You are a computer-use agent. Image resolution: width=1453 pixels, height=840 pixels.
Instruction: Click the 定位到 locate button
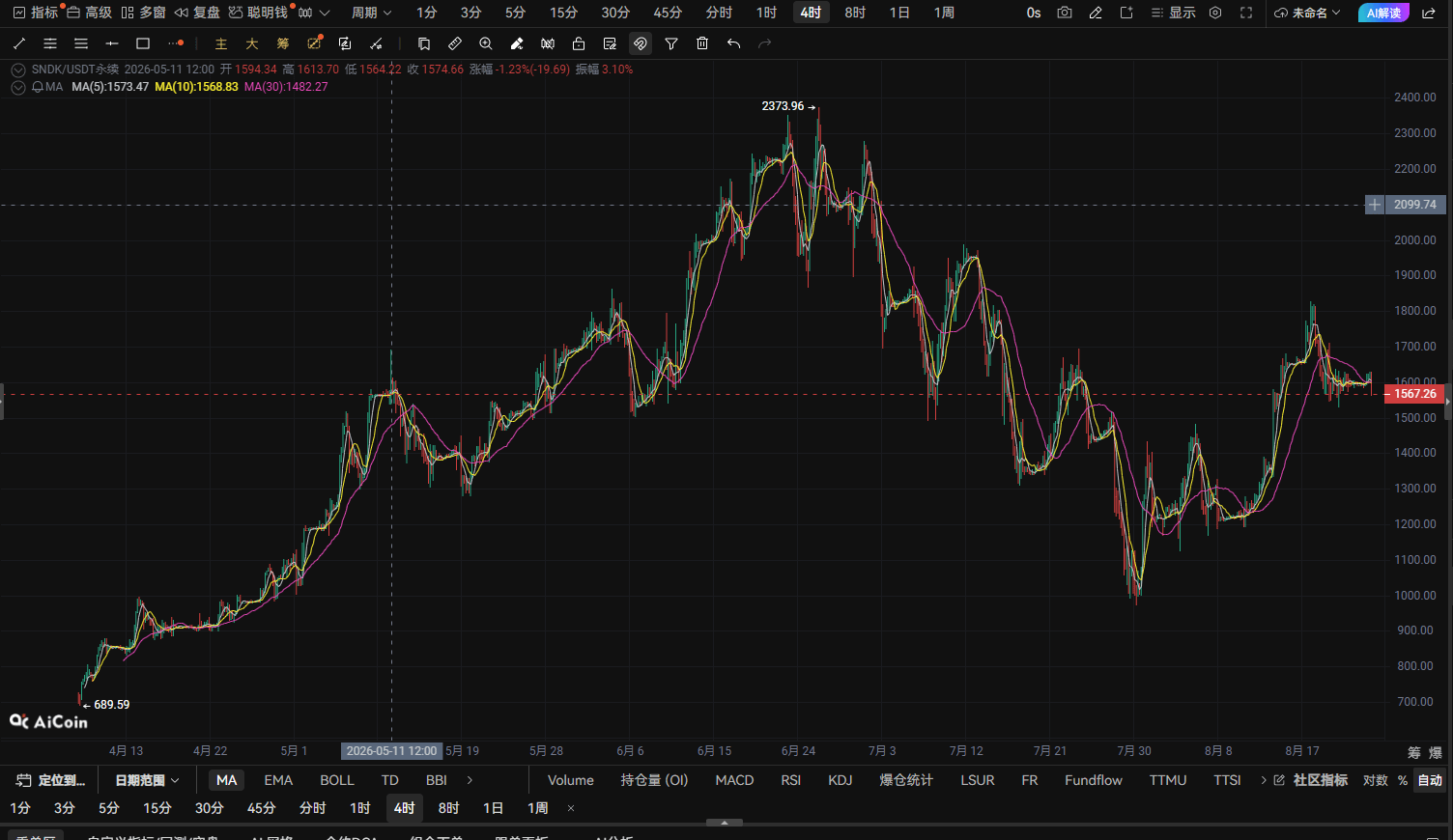(52, 780)
